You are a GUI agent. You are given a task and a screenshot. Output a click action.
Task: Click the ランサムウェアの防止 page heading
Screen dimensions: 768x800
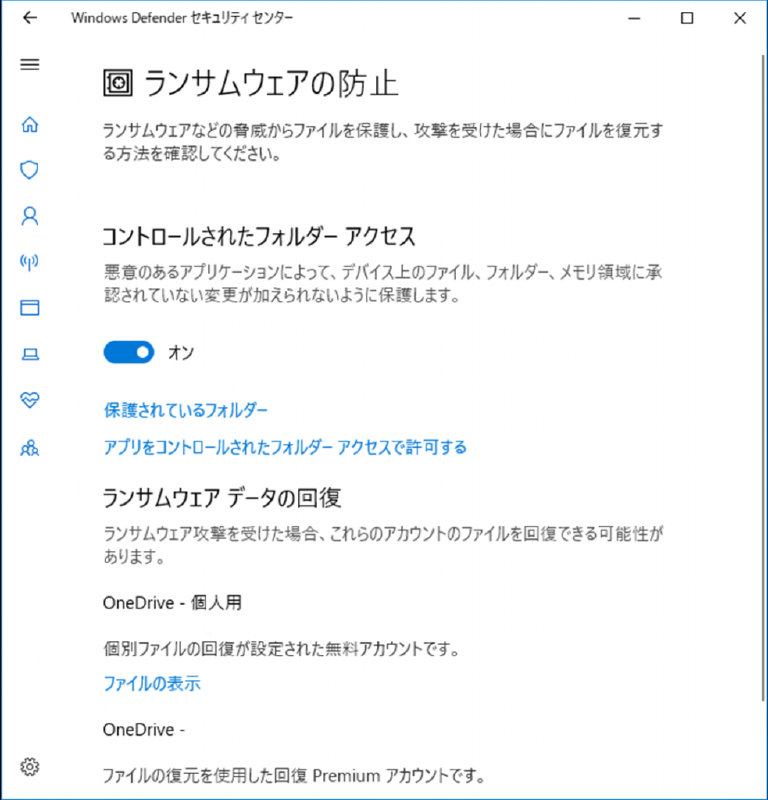(x=271, y=83)
